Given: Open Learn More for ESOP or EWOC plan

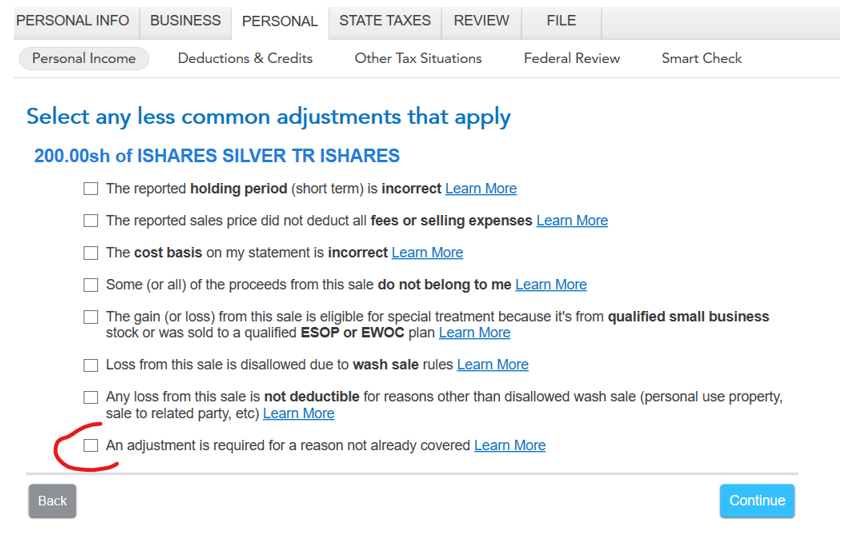Looking at the screenshot, I should coord(474,333).
